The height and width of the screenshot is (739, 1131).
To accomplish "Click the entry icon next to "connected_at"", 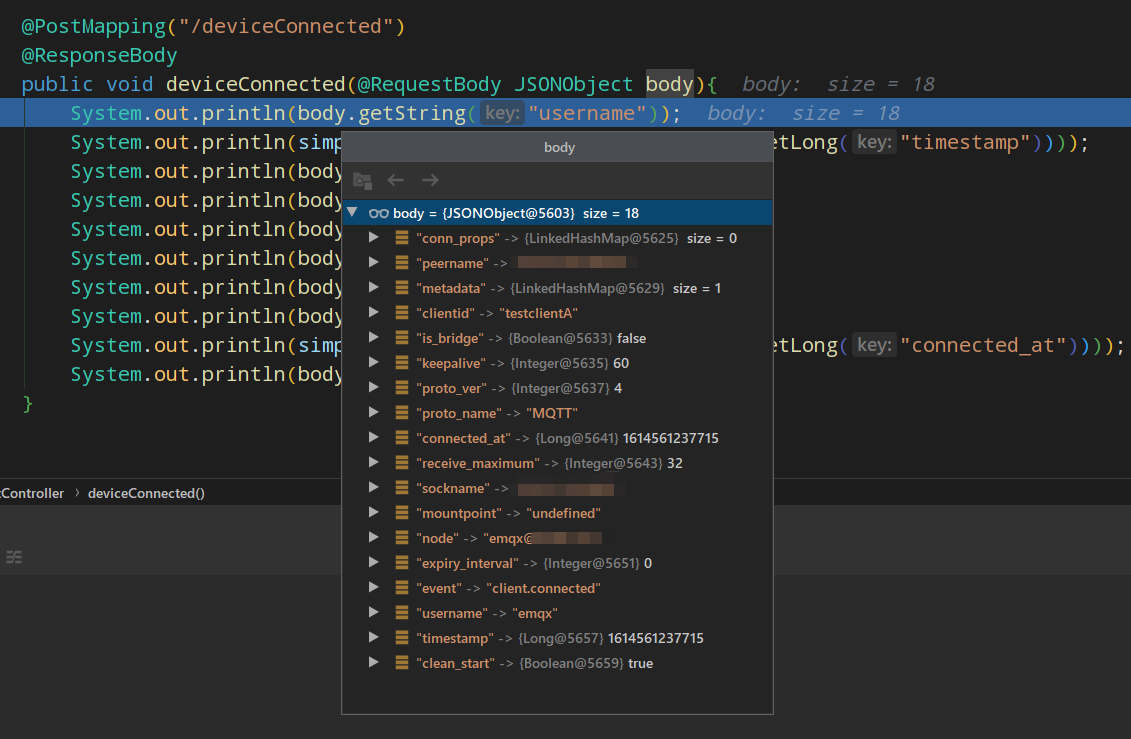I will pyautogui.click(x=402, y=438).
